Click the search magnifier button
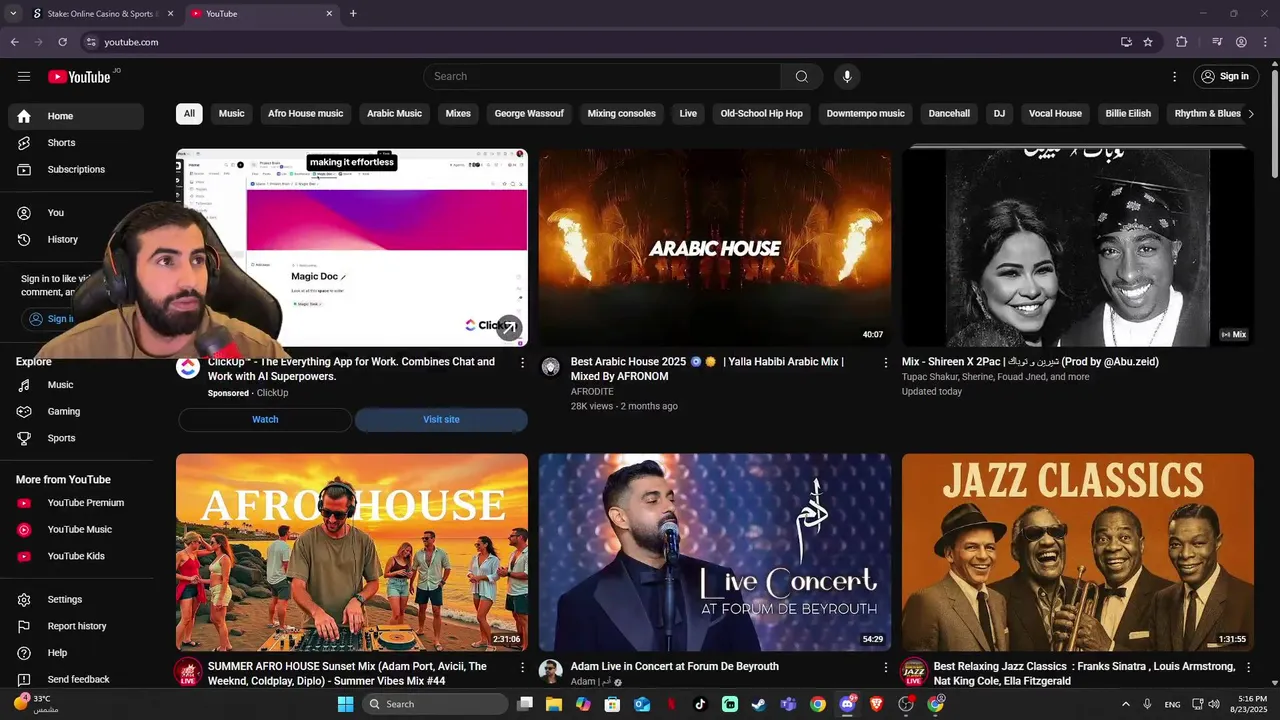Viewport: 1280px width, 720px height. (x=802, y=76)
